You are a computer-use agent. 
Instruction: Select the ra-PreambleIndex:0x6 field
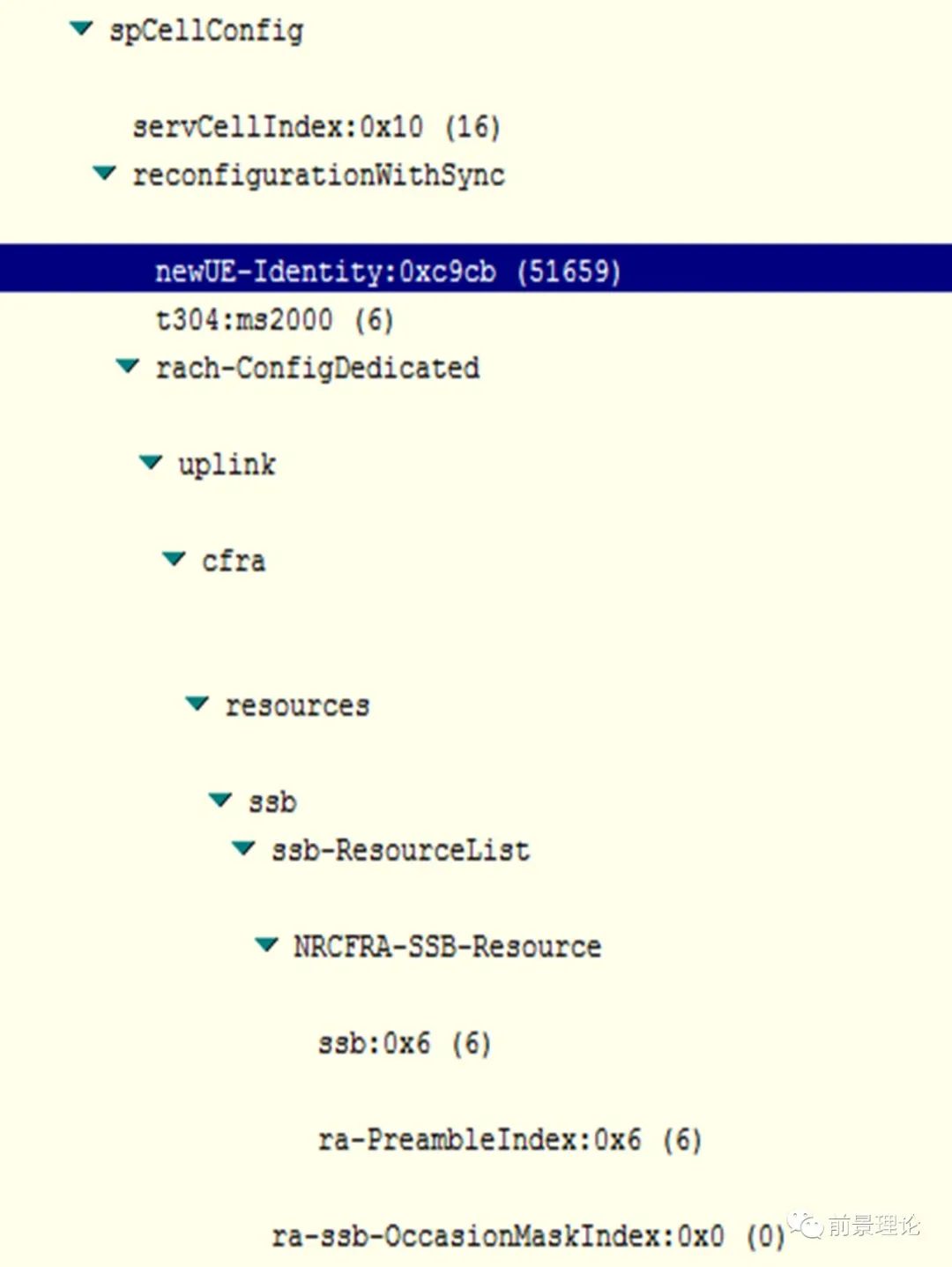pyautogui.click(x=509, y=1140)
